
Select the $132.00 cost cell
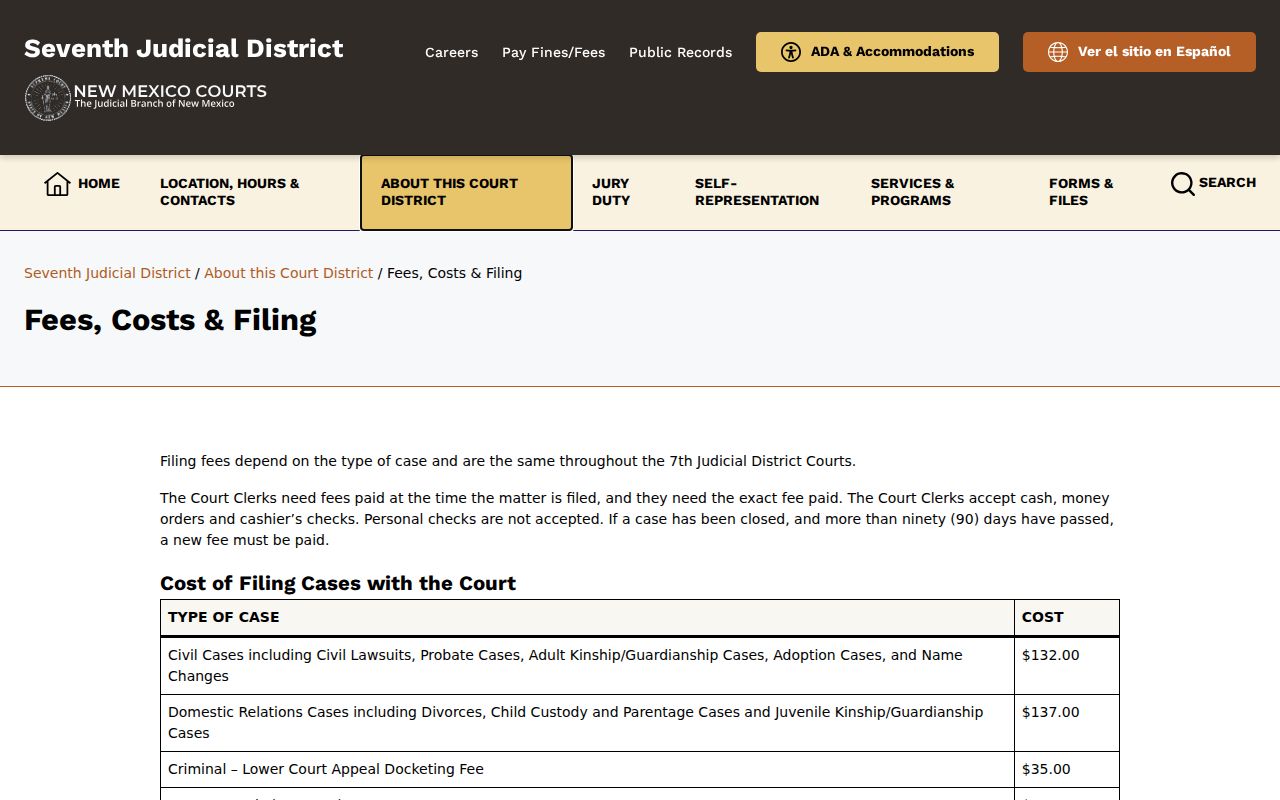(x=1067, y=666)
